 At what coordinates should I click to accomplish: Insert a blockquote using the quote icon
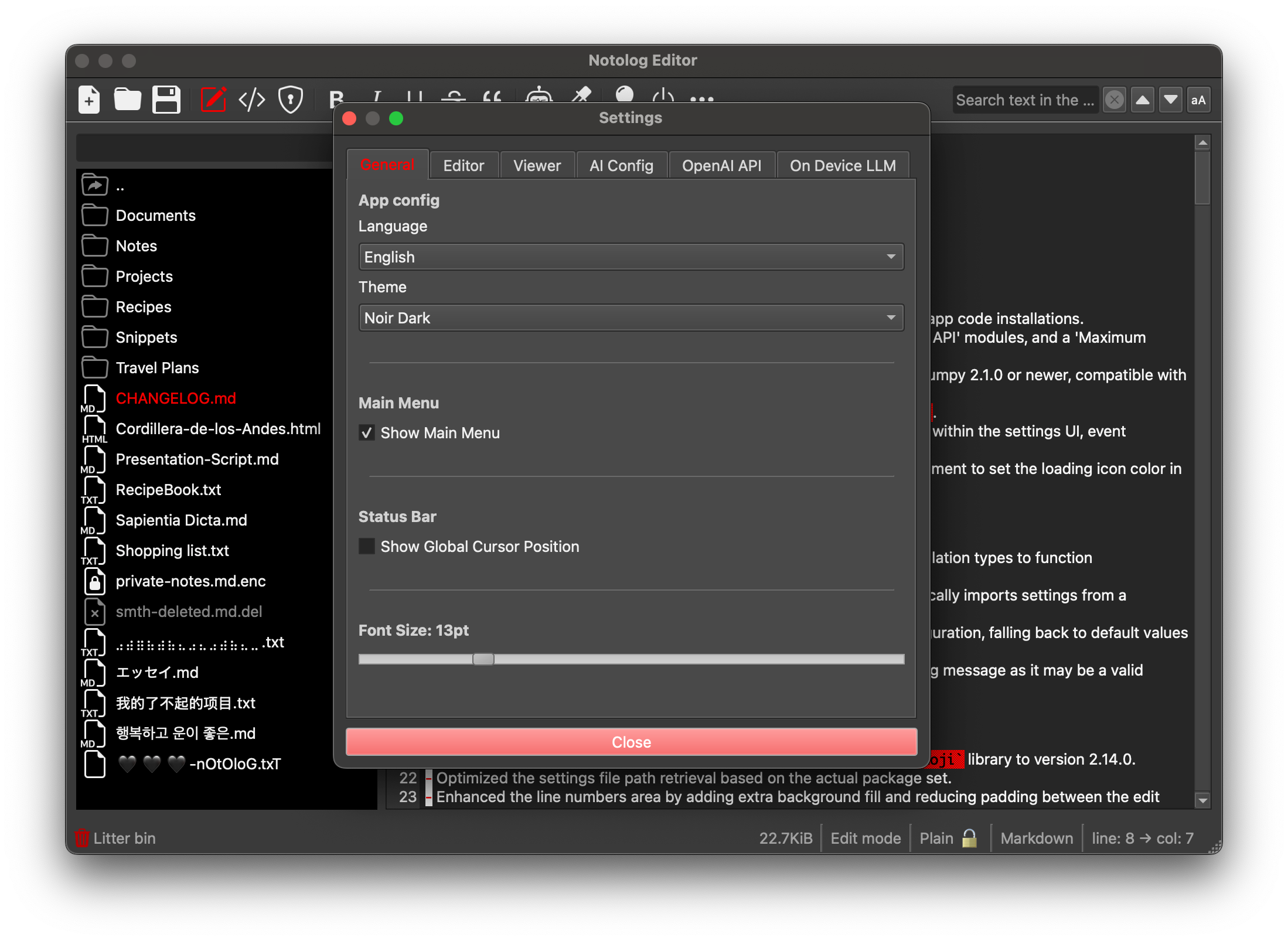(492, 97)
